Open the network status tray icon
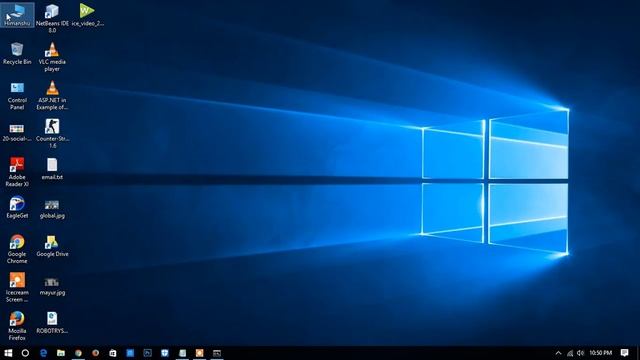Viewport: 640px width, 360px height. point(570,353)
